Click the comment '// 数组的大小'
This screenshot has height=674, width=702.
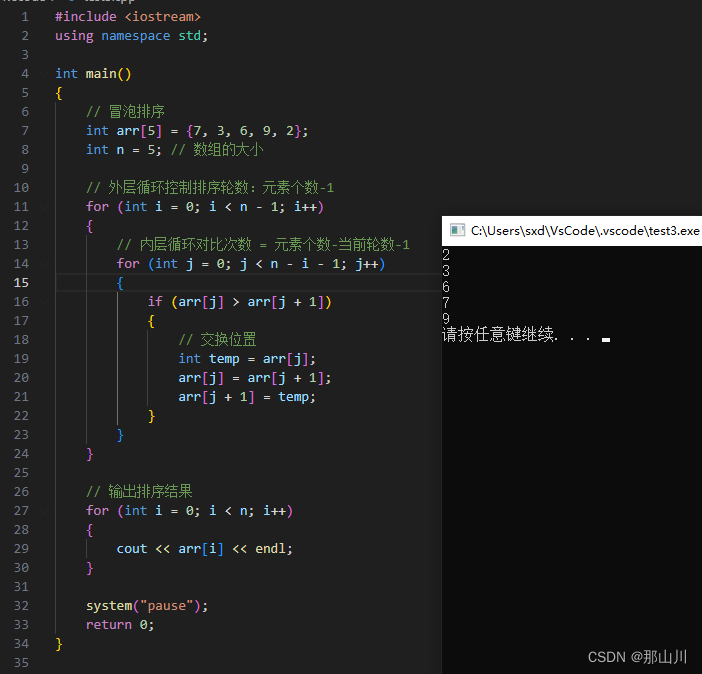point(217,150)
